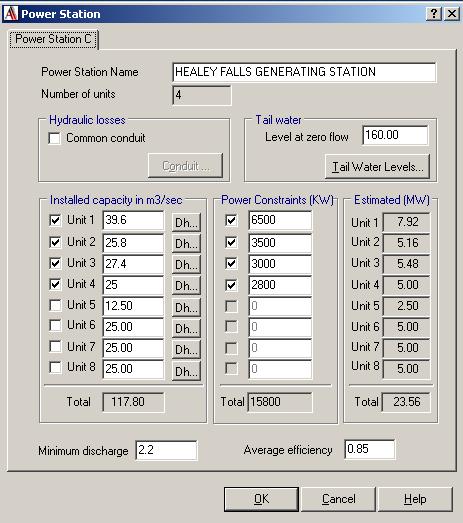Enable the Common conduit checkbox
463x523 pixels.
click(x=54, y=138)
